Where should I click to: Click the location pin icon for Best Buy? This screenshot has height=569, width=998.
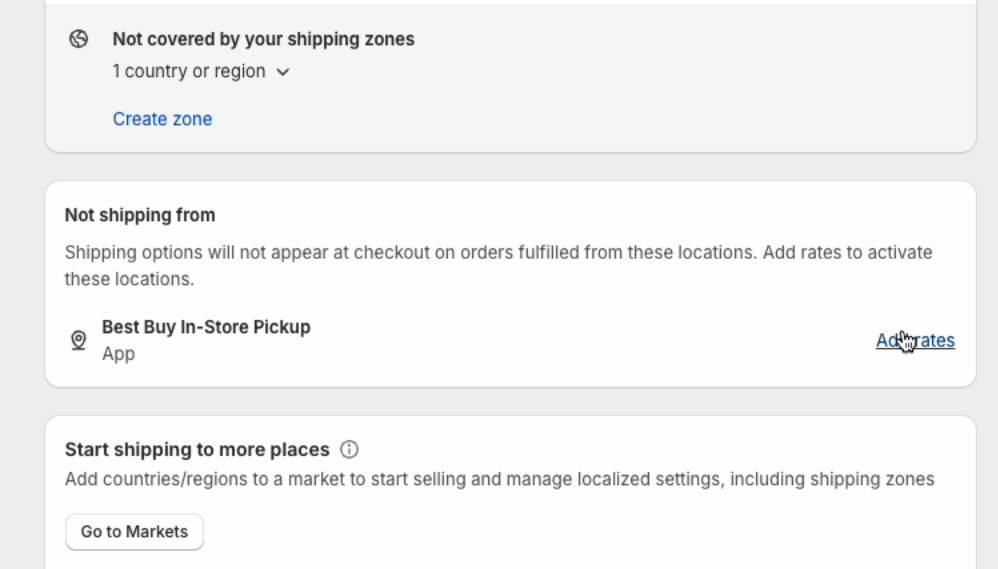coord(79,341)
